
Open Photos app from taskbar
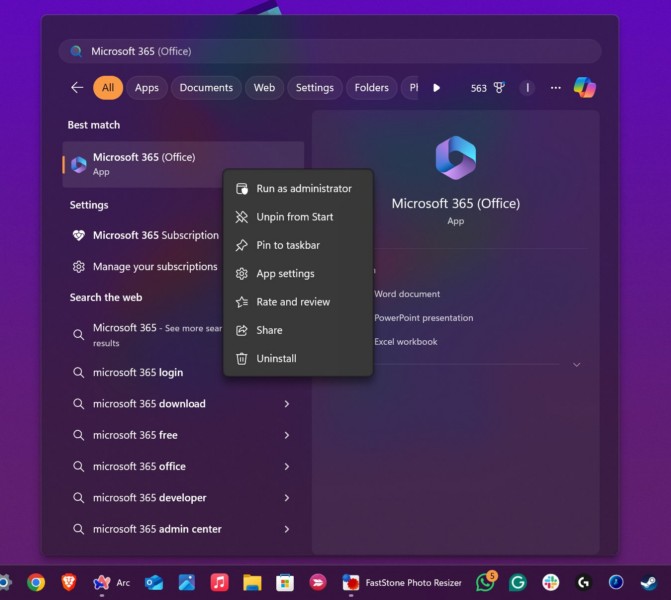[187, 582]
